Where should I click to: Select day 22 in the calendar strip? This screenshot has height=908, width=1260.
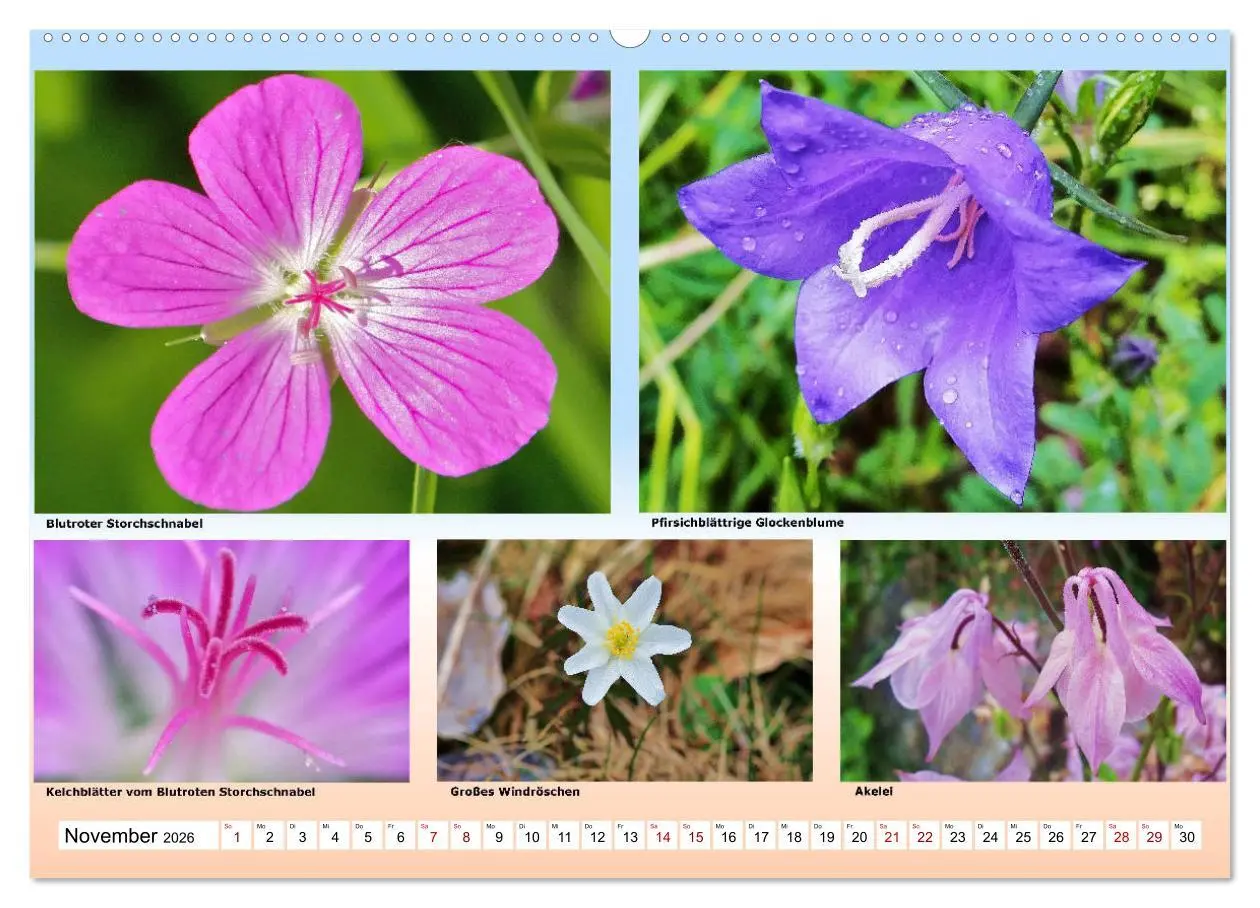925,836
